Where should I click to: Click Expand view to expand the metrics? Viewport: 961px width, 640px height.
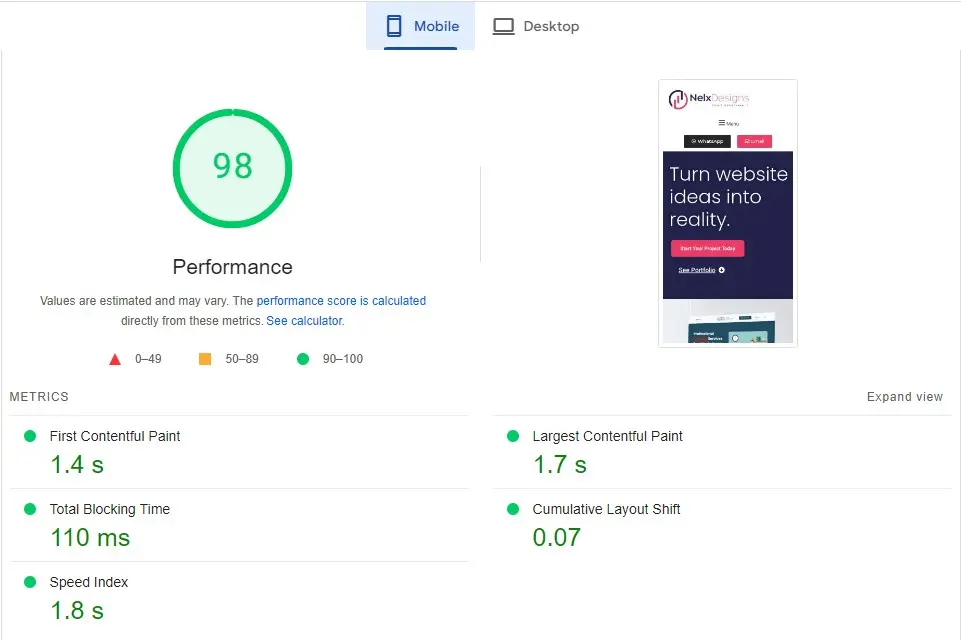904,396
